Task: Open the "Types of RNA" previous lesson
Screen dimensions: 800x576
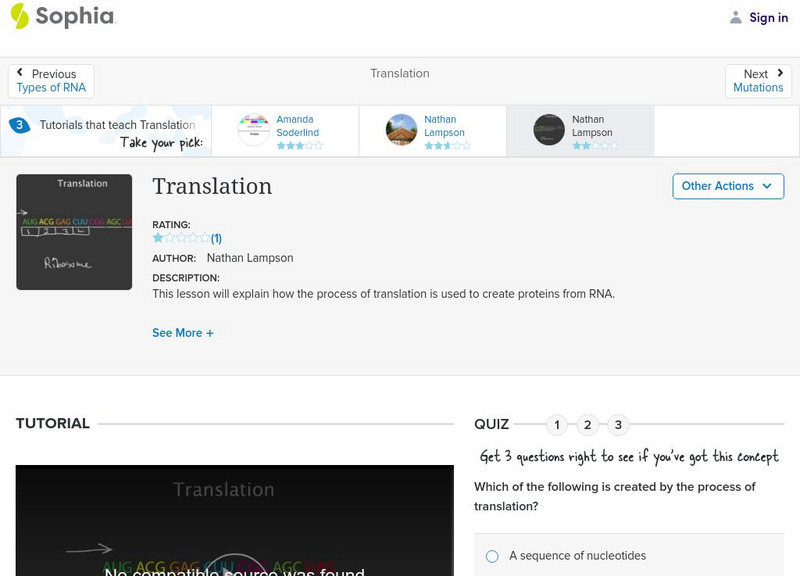Action: 51,88
